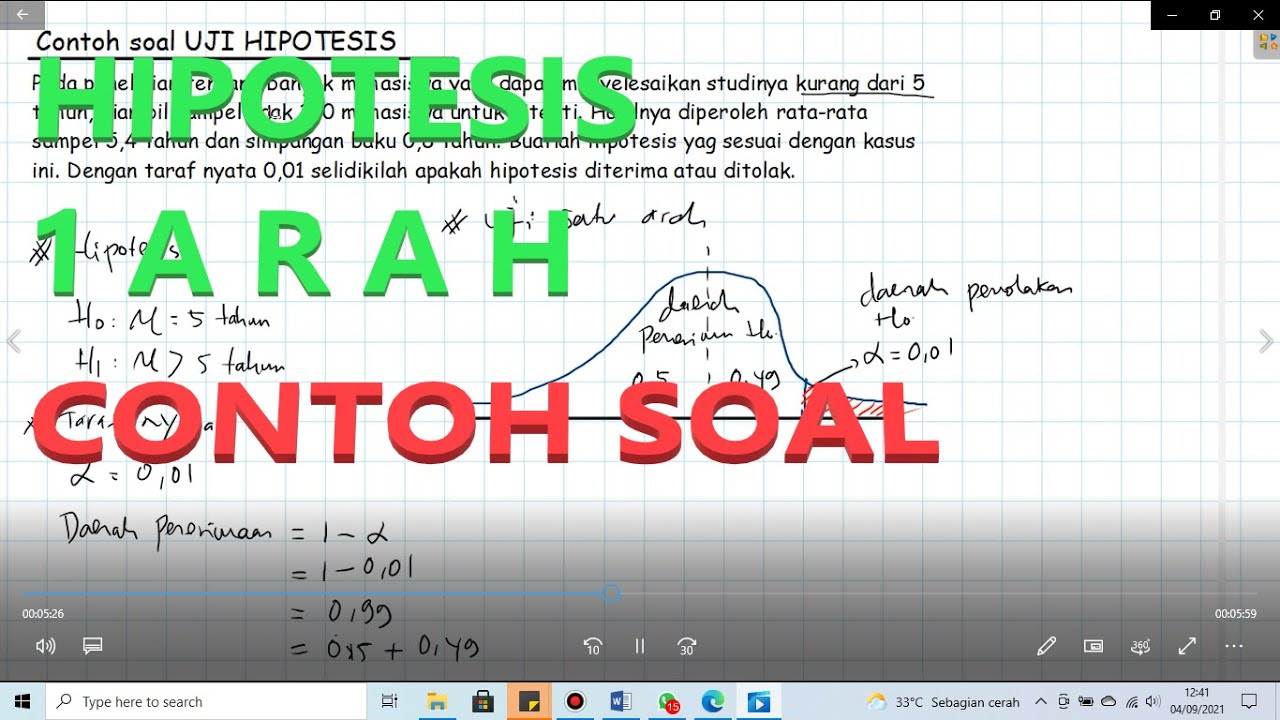Click the Meet Now tray icon
Viewport: 1280px width, 720px height.
(1063, 702)
